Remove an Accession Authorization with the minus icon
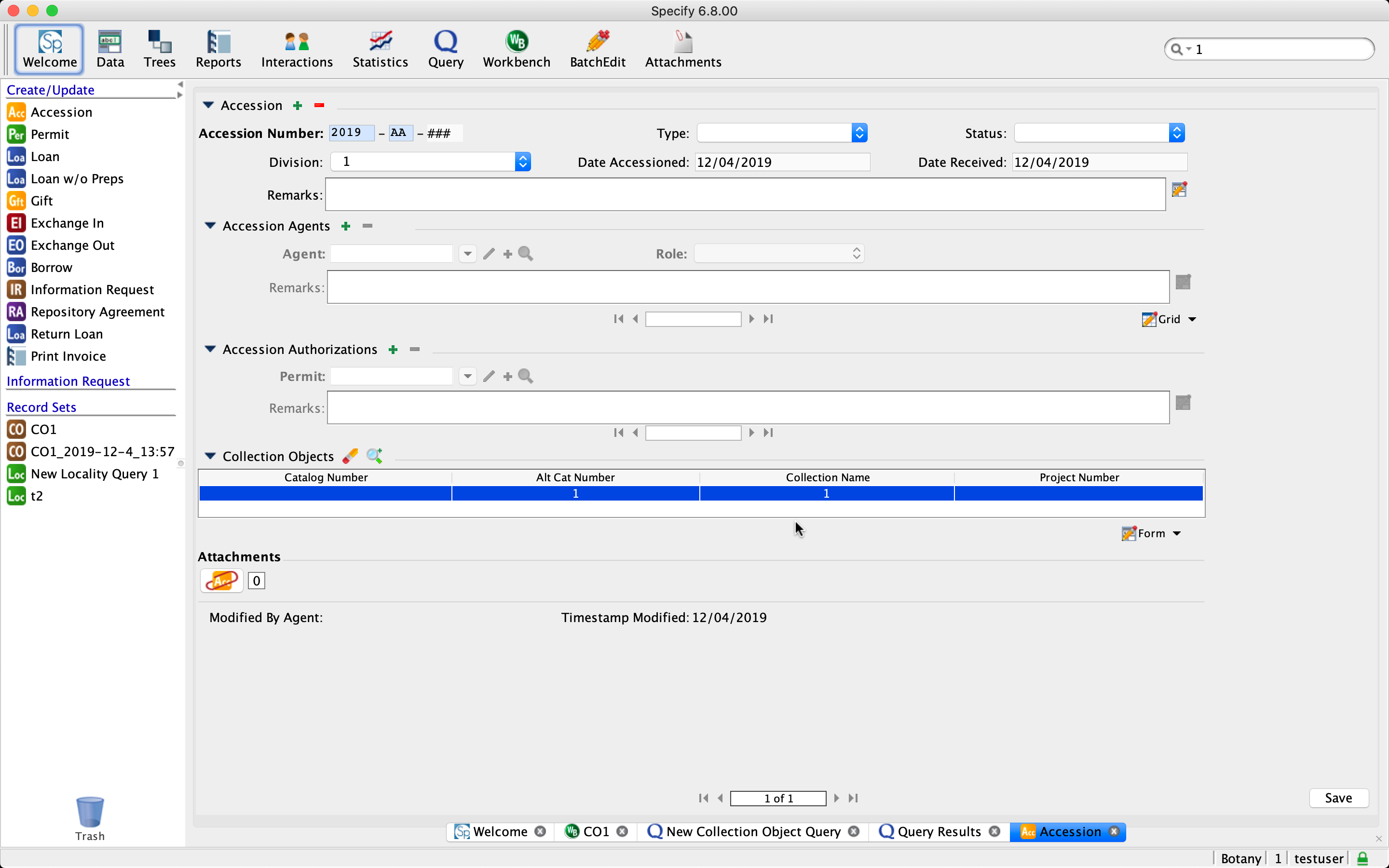 pyautogui.click(x=414, y=349)
